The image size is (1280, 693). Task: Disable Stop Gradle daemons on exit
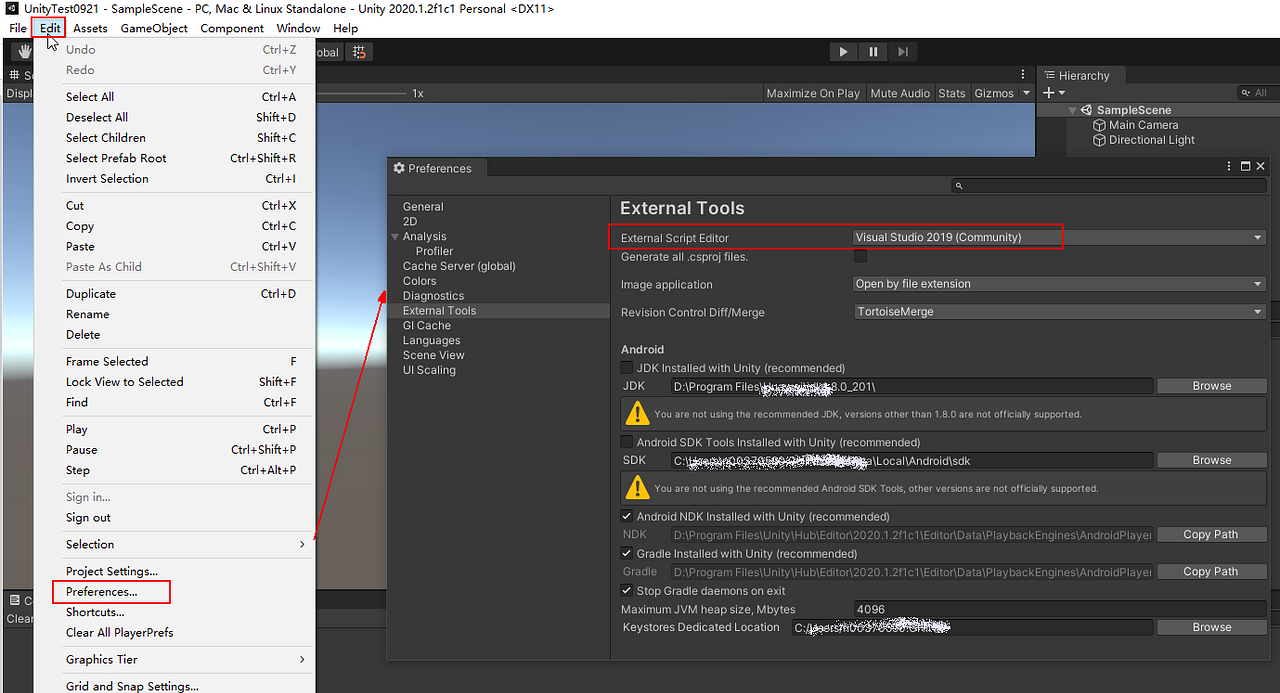point(627,590)
